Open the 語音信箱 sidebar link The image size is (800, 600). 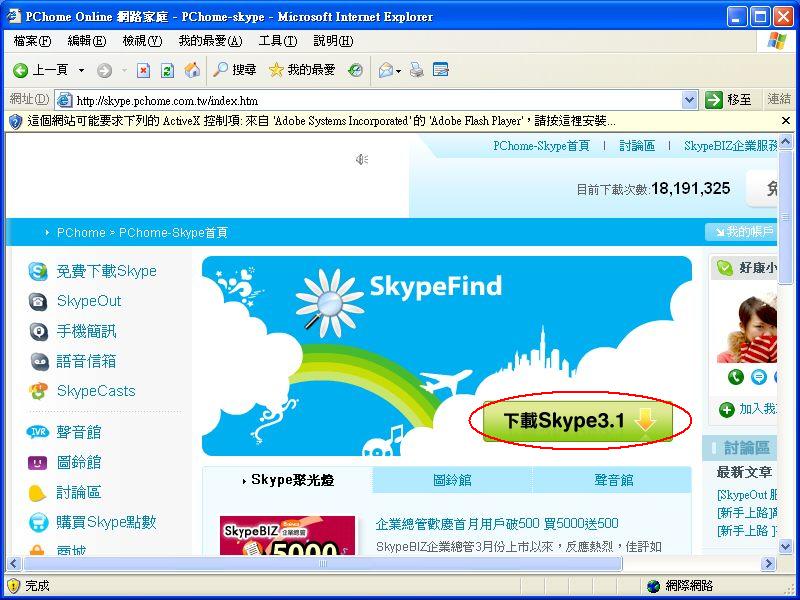coord(86,361)
